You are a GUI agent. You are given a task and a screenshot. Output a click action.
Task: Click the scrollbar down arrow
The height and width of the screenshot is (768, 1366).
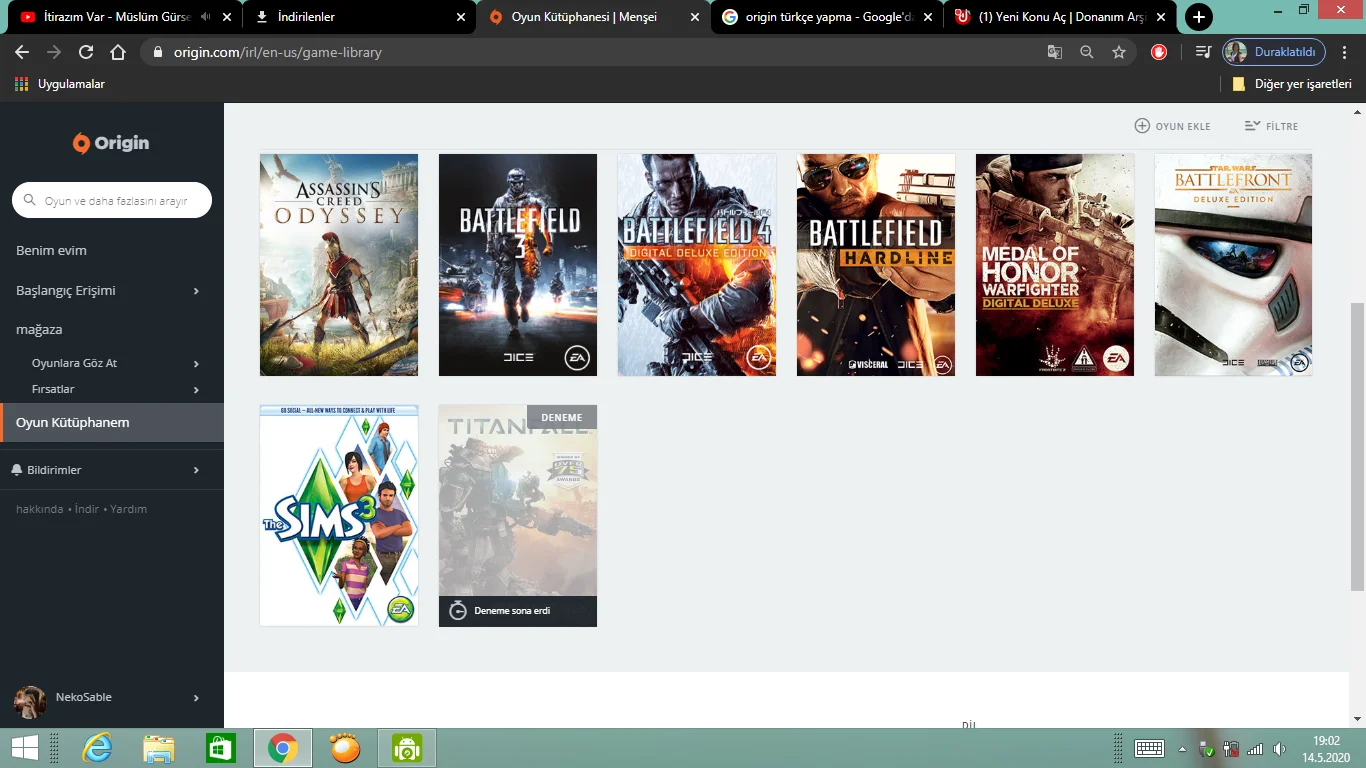[x=1357, y=719]
